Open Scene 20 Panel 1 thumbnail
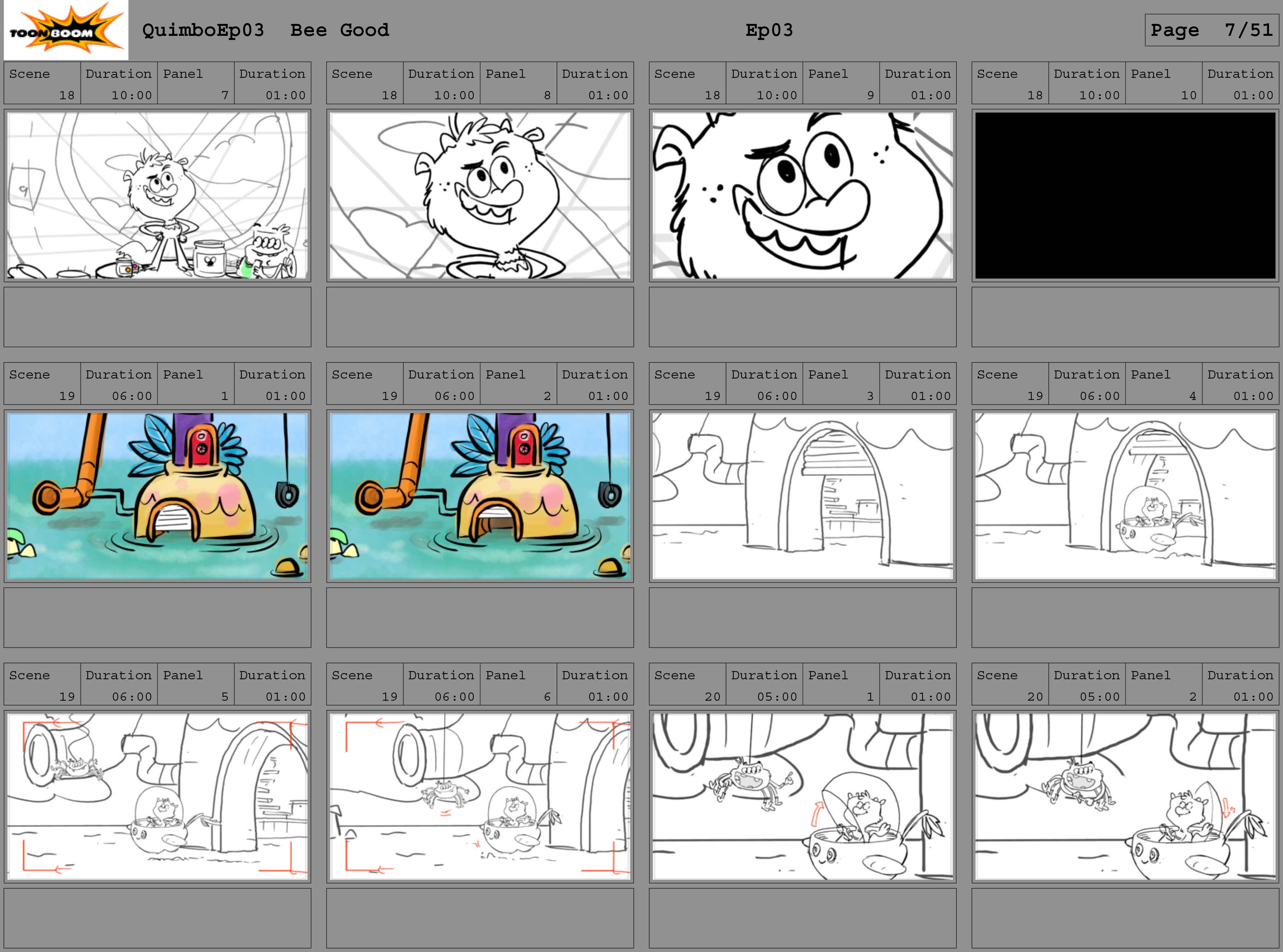 (802, 797)
